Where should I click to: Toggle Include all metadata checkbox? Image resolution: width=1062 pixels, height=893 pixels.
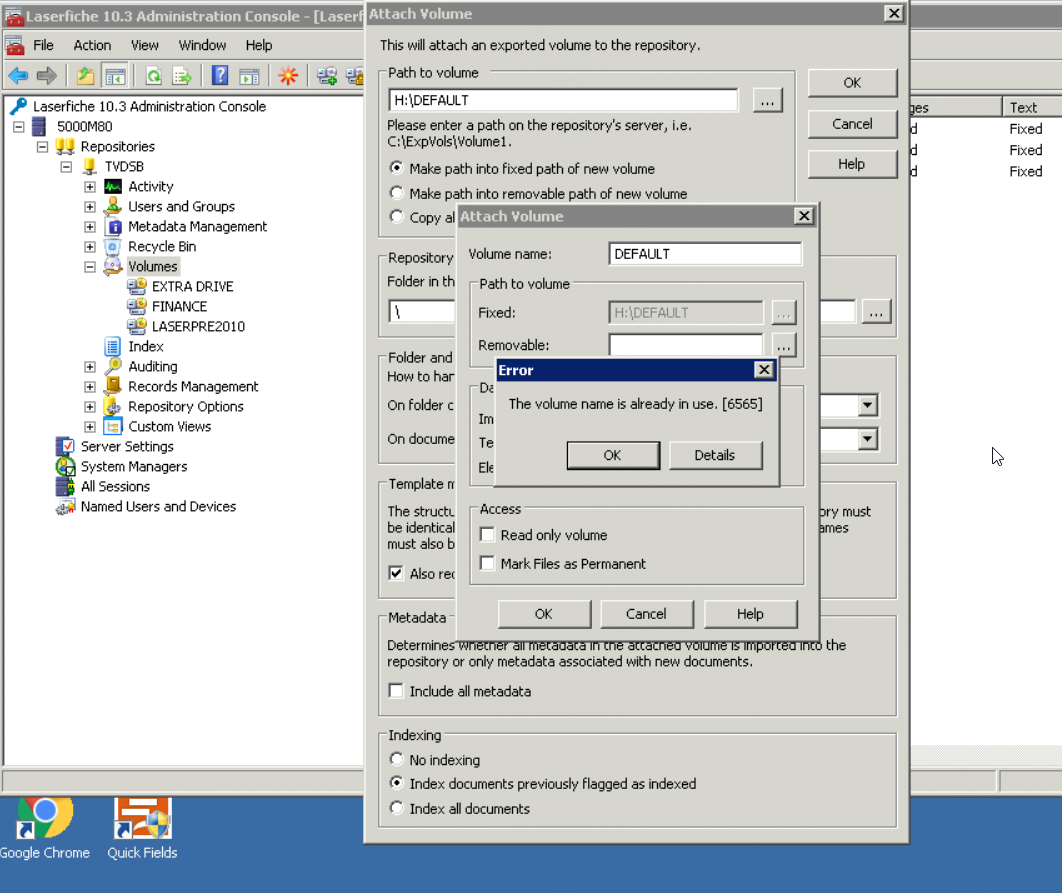point(397,692)
